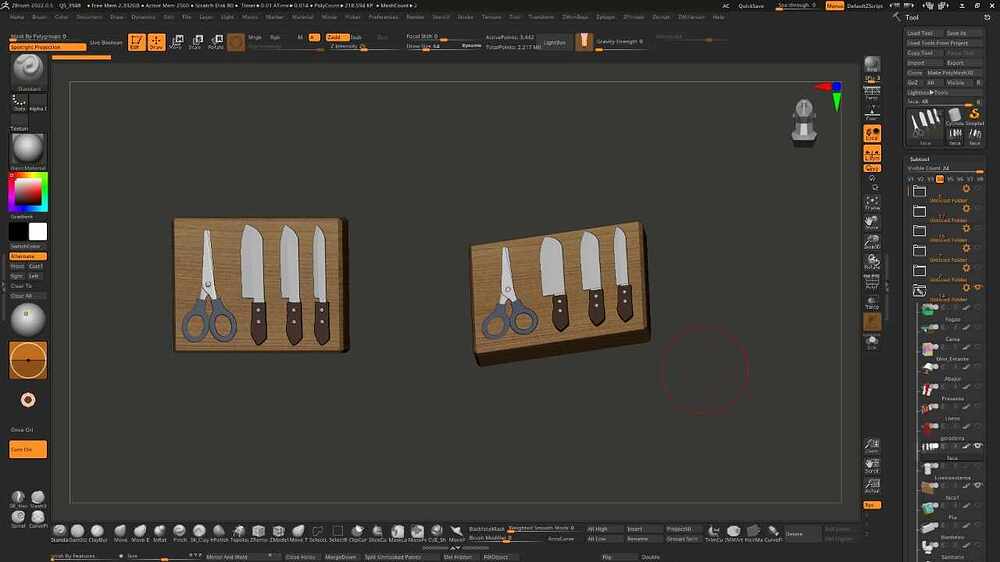
Task: Toggle the orange Curs On button
Action: 28,450
